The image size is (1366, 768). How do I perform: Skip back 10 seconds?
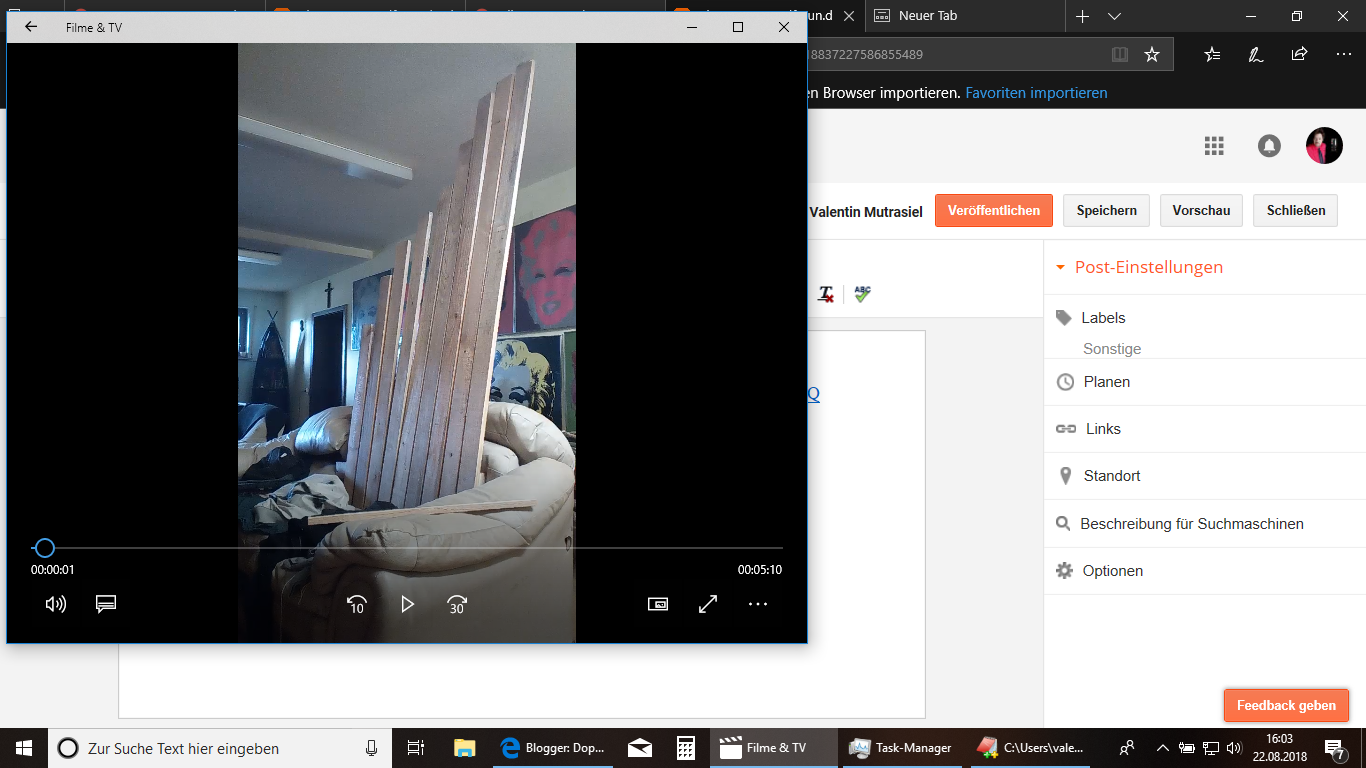pos(357,604)
